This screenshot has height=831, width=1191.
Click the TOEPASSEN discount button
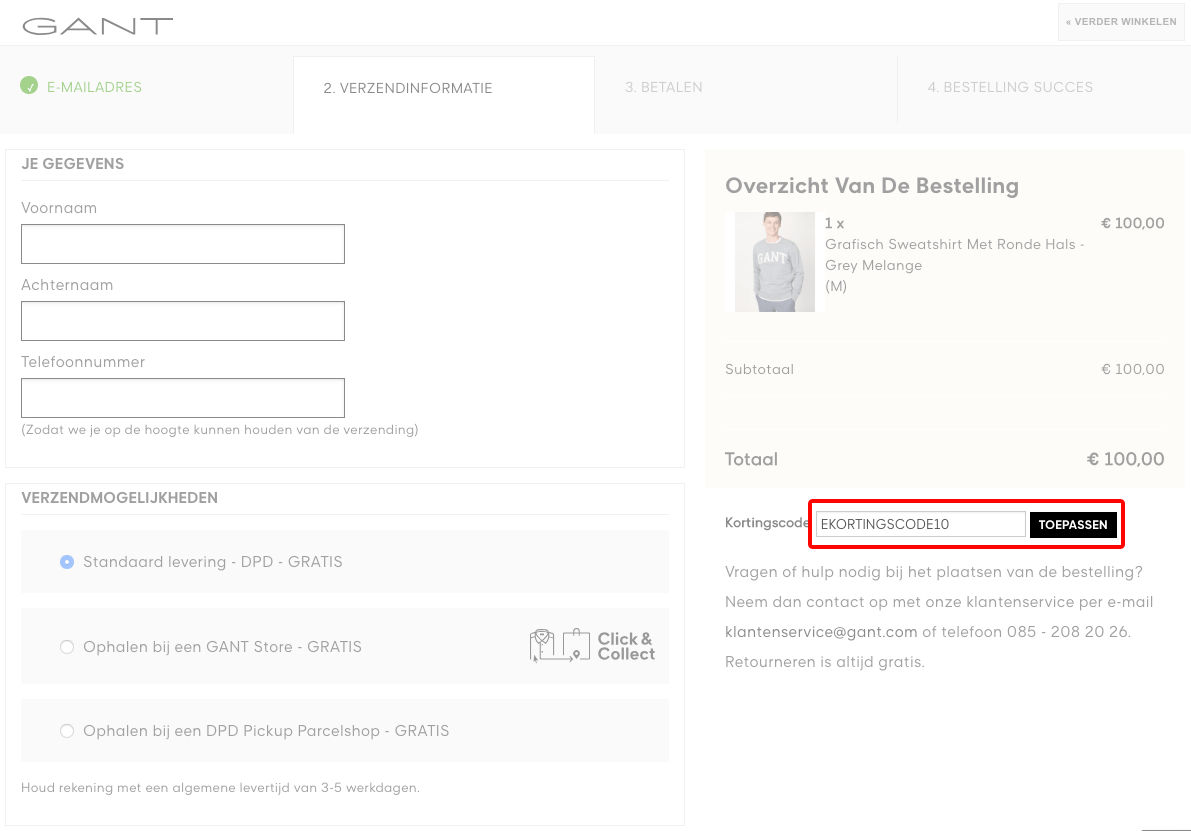pyautogui.click(x=1073, y=524)
